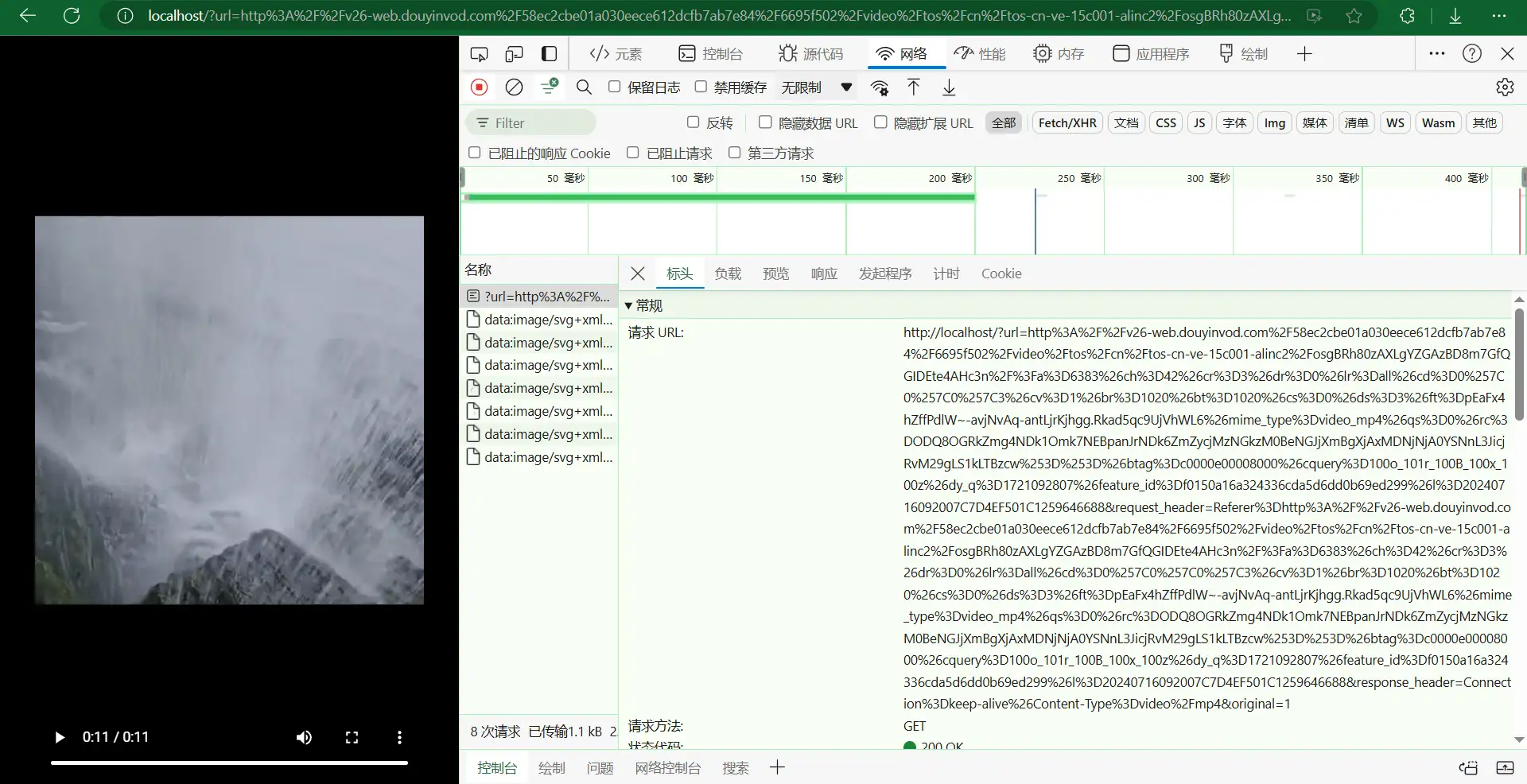Open the network search magnifier icon
Screen dimensions: 1527x784
click(584, 87)
